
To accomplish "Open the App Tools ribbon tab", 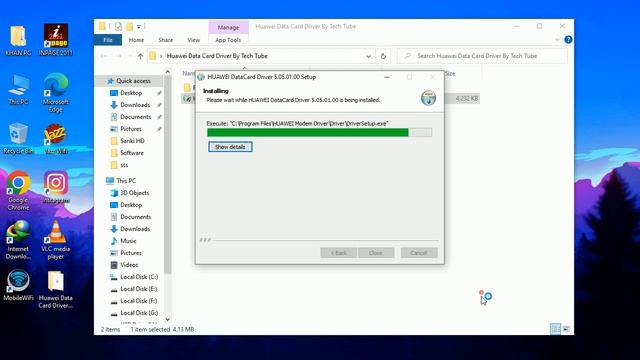I will tap(228, 40).
